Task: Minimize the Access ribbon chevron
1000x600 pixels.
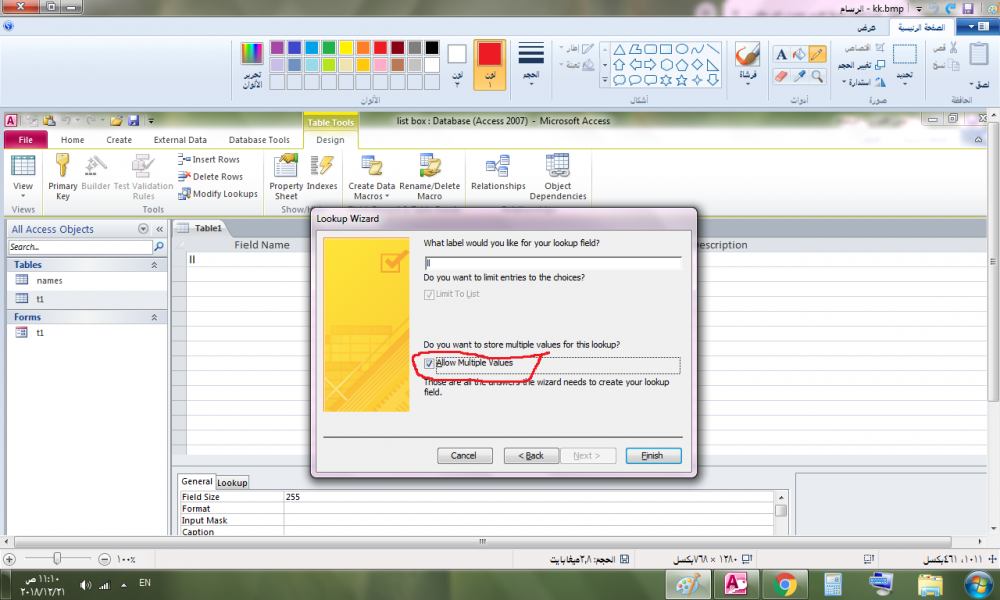Action: click(x=978, y=140)
